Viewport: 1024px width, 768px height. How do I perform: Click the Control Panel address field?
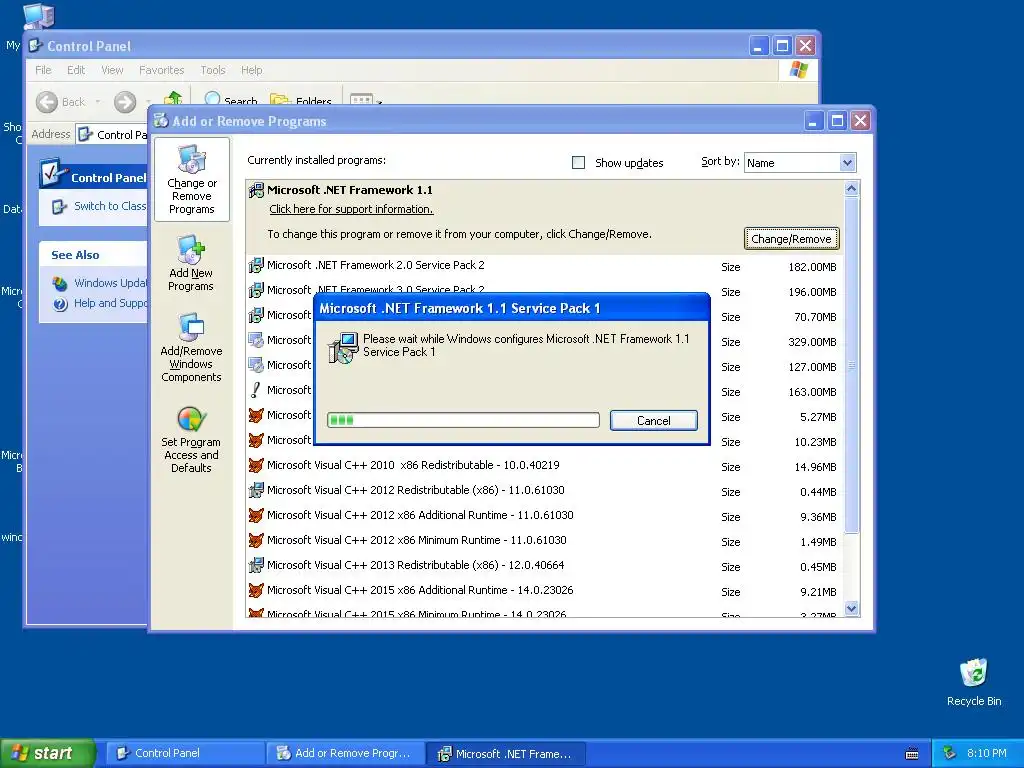pyautogui.click(x=112, y=135)
